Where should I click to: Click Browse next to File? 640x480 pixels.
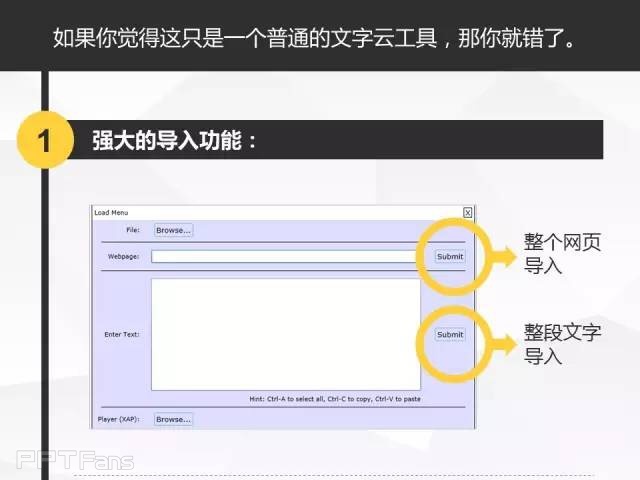(x=173, y=230)
